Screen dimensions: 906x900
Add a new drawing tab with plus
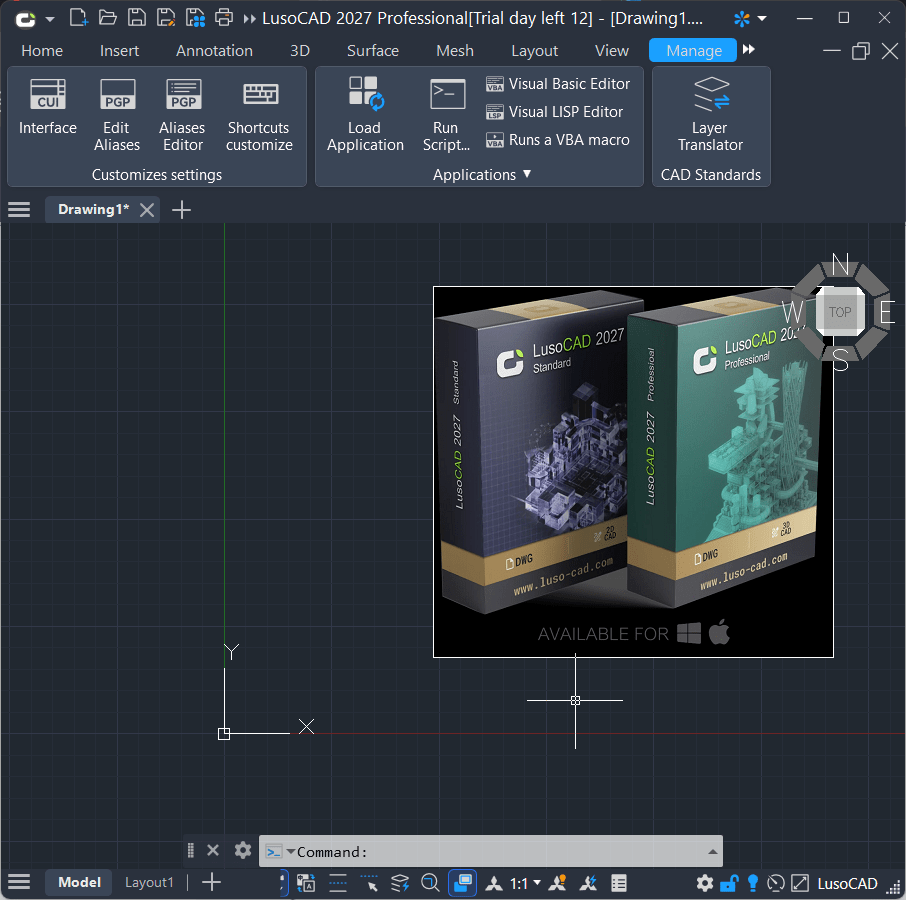[181, 210]
